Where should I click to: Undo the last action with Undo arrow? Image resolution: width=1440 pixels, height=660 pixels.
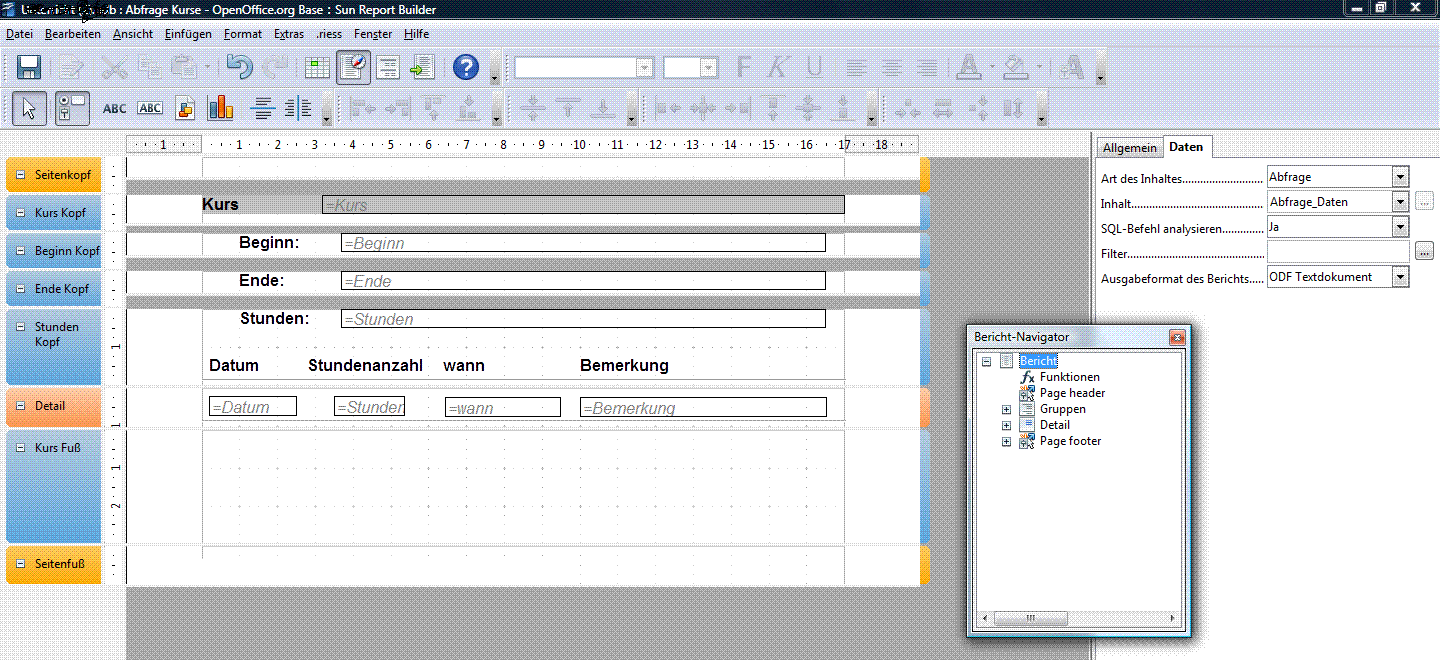point(238,68)
